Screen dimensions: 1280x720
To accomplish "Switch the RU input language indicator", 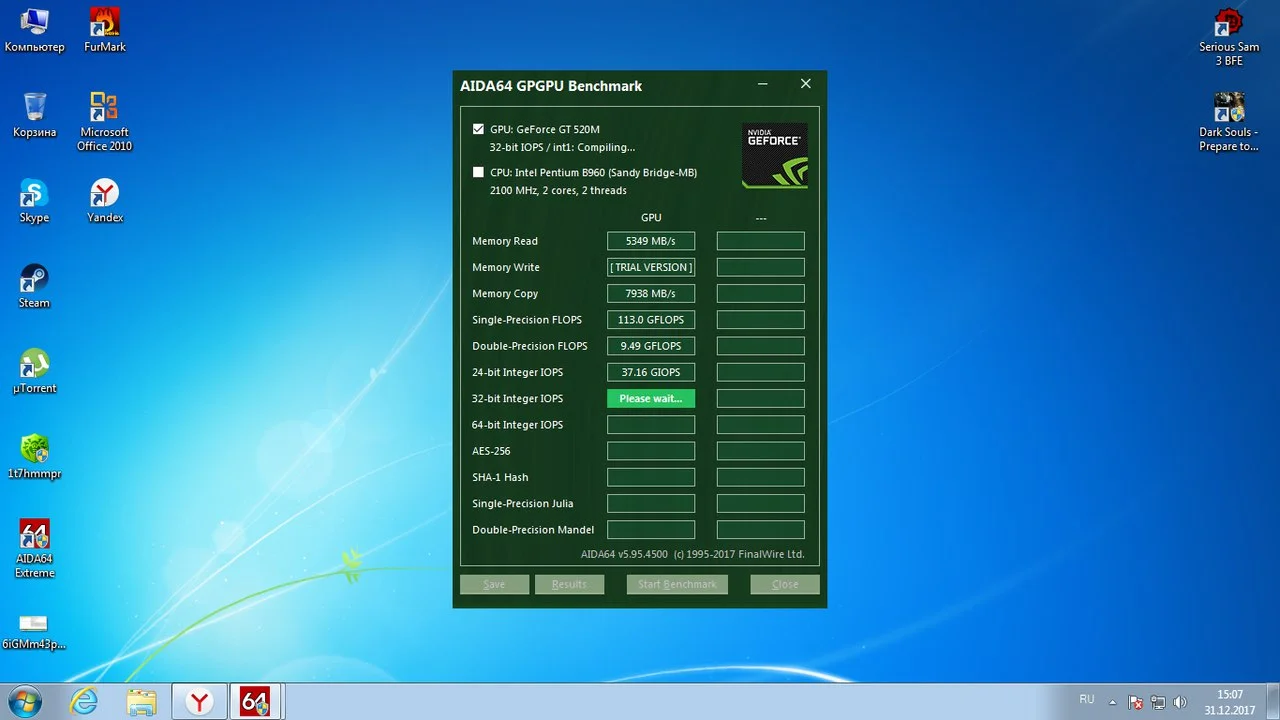I will [x=1086, y=700].
